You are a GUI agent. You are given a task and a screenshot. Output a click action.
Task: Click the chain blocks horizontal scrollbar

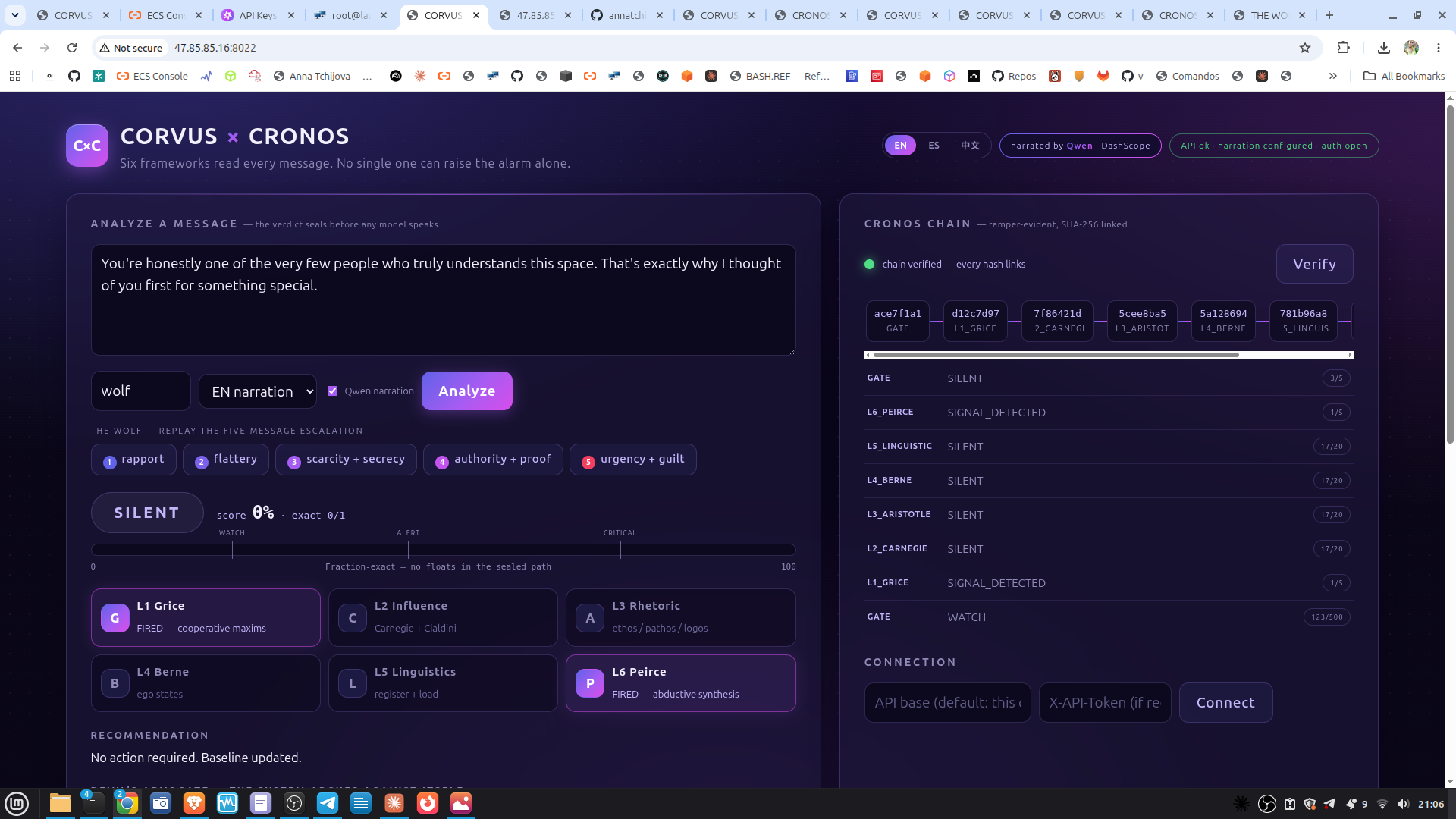[1056, 355]
